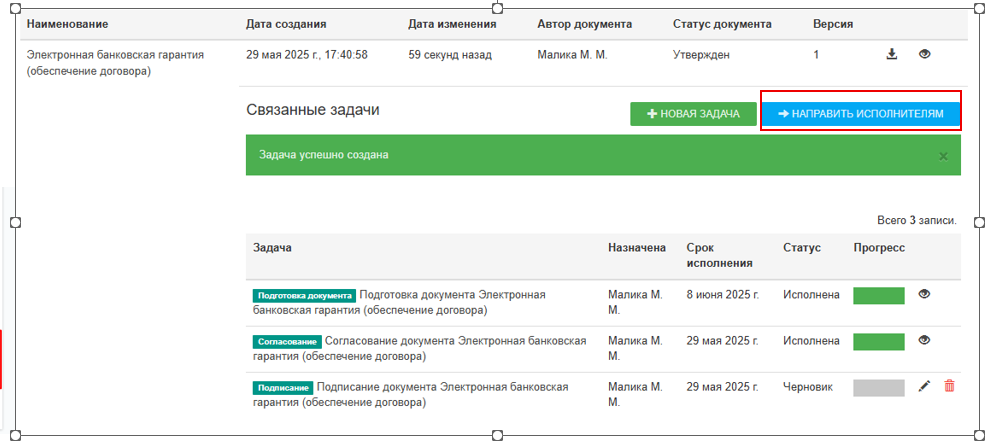Click the Задача column header
987x444 pixels.
click(x=272, y=248)
